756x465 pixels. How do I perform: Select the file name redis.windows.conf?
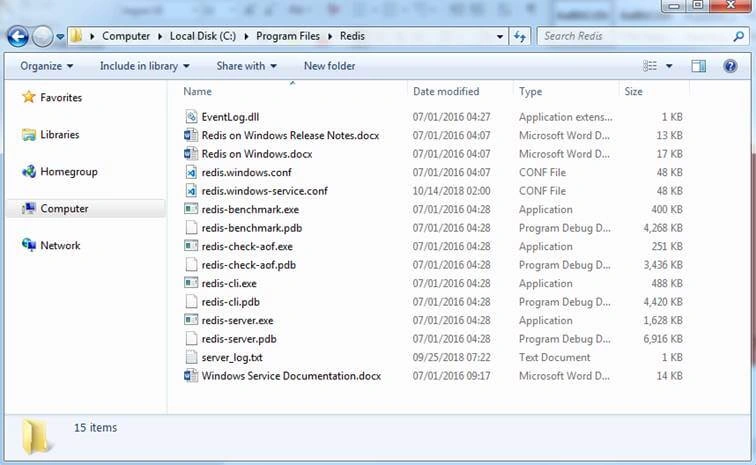[x=246, y=172]
